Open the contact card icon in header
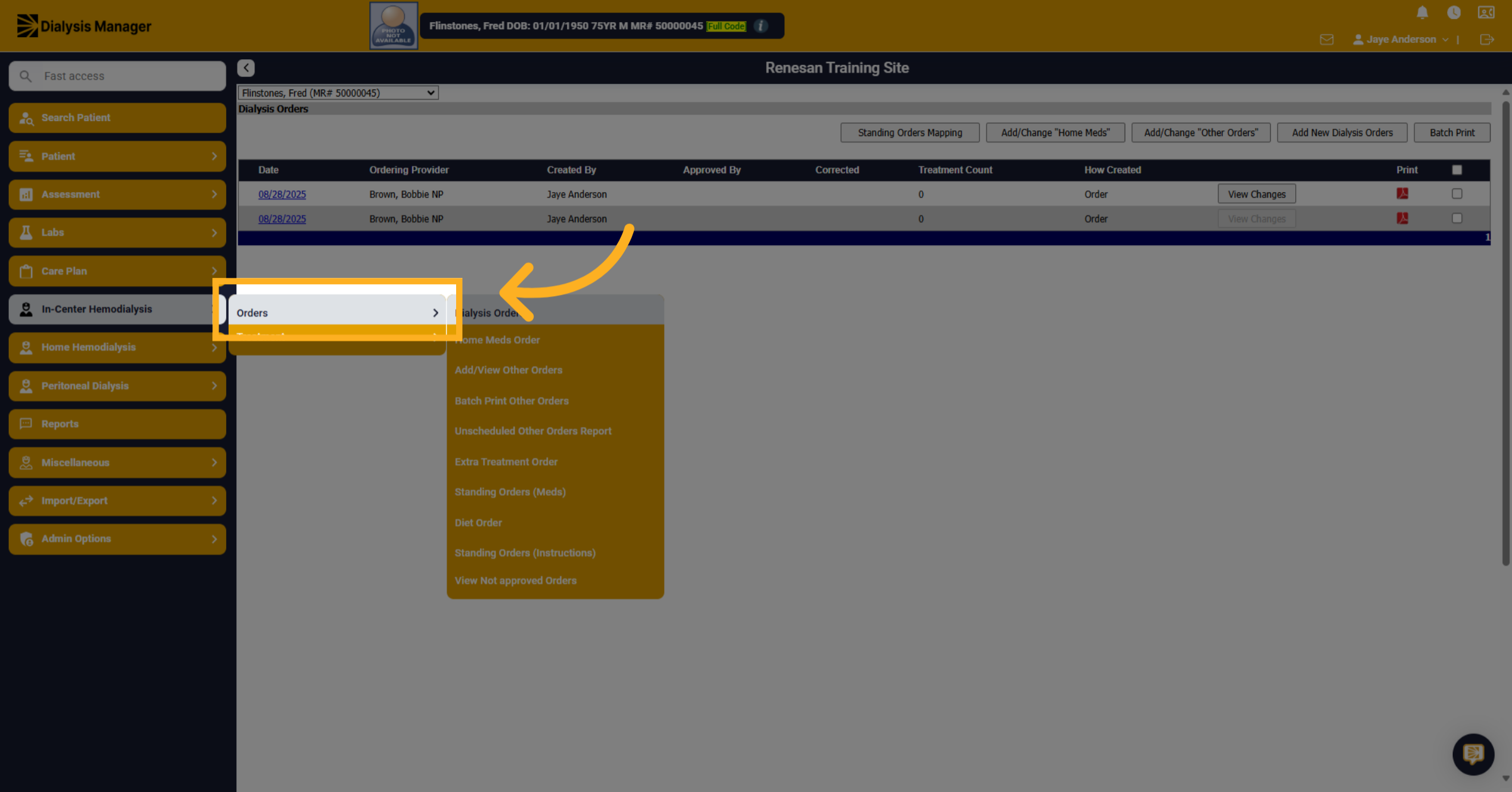1512x792 pixels. (1486, 13)
